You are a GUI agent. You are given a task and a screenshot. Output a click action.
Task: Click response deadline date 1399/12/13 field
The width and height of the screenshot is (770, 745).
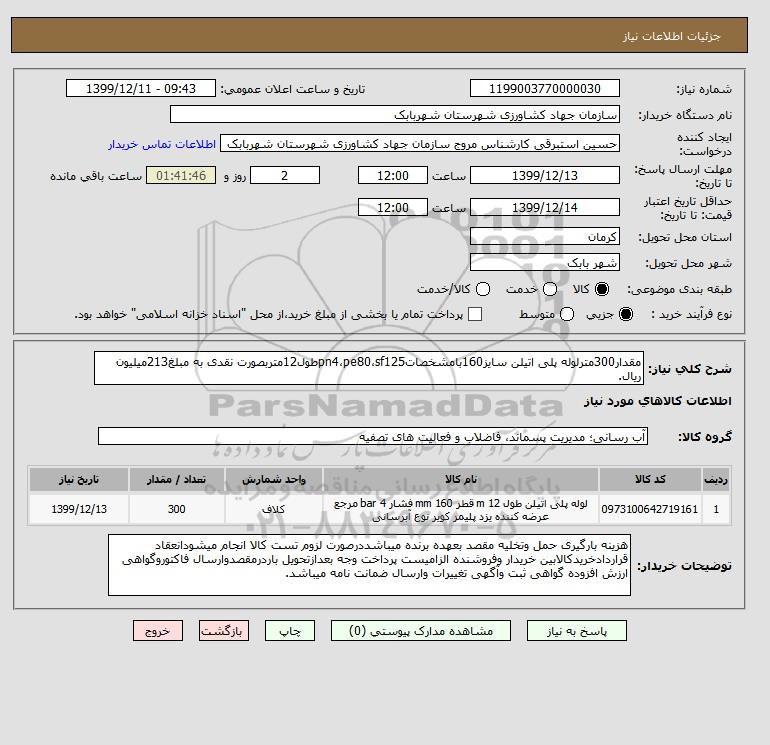click(x=545, y=175)
